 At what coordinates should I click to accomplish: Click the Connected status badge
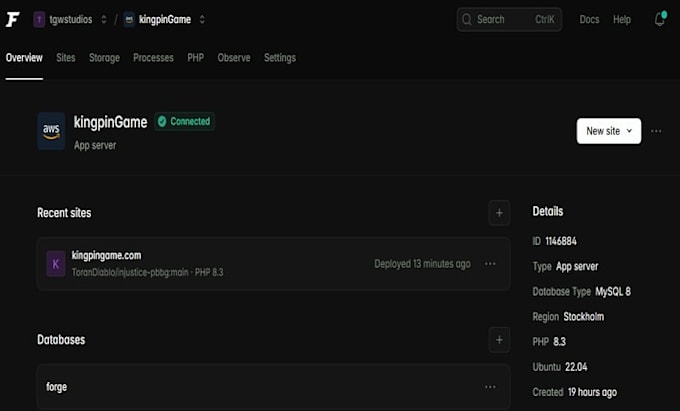coord(184,121)
